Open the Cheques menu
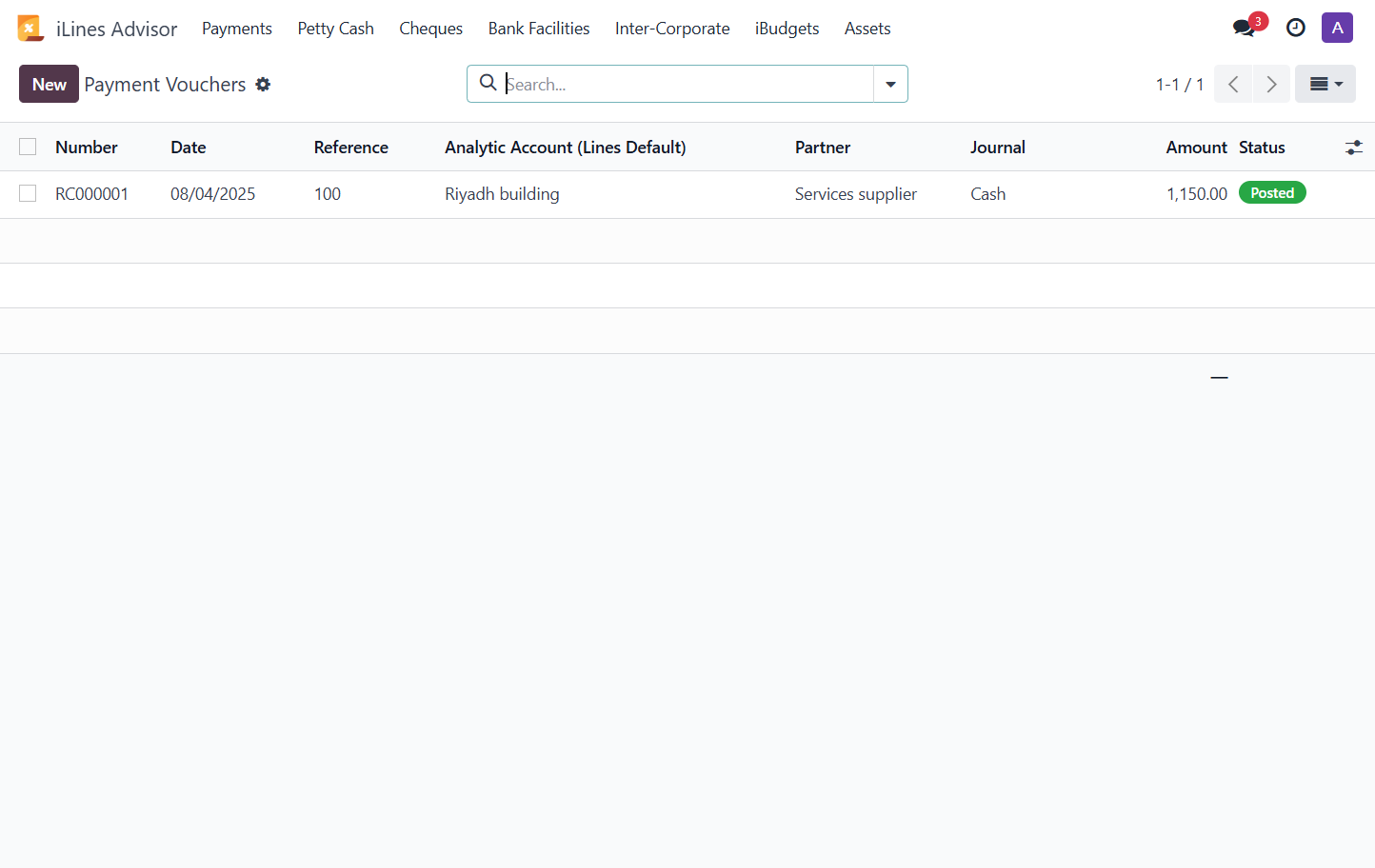 tap(430, 29)
